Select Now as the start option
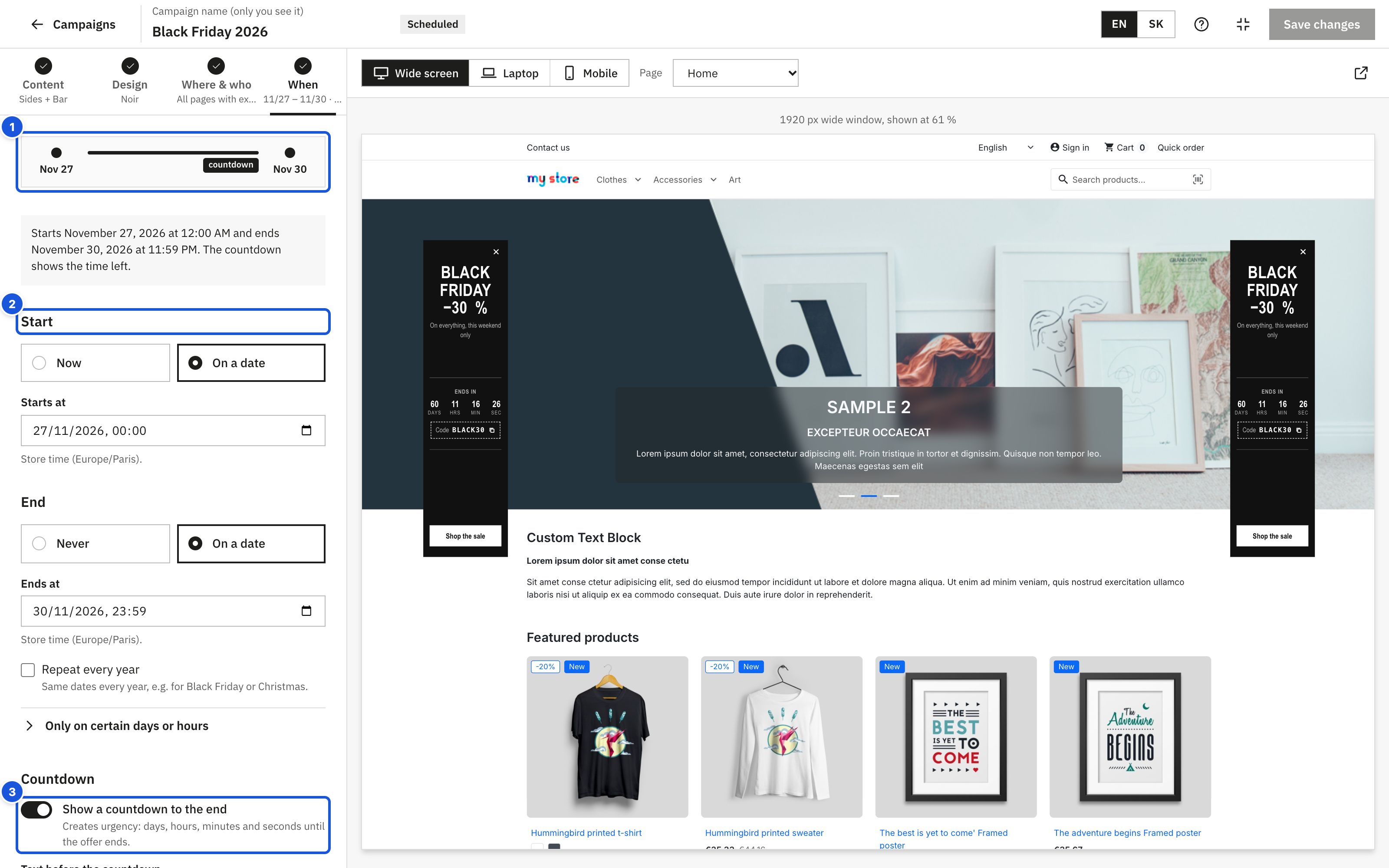The width and height of the screenshot is (1389, 868). 95,363
